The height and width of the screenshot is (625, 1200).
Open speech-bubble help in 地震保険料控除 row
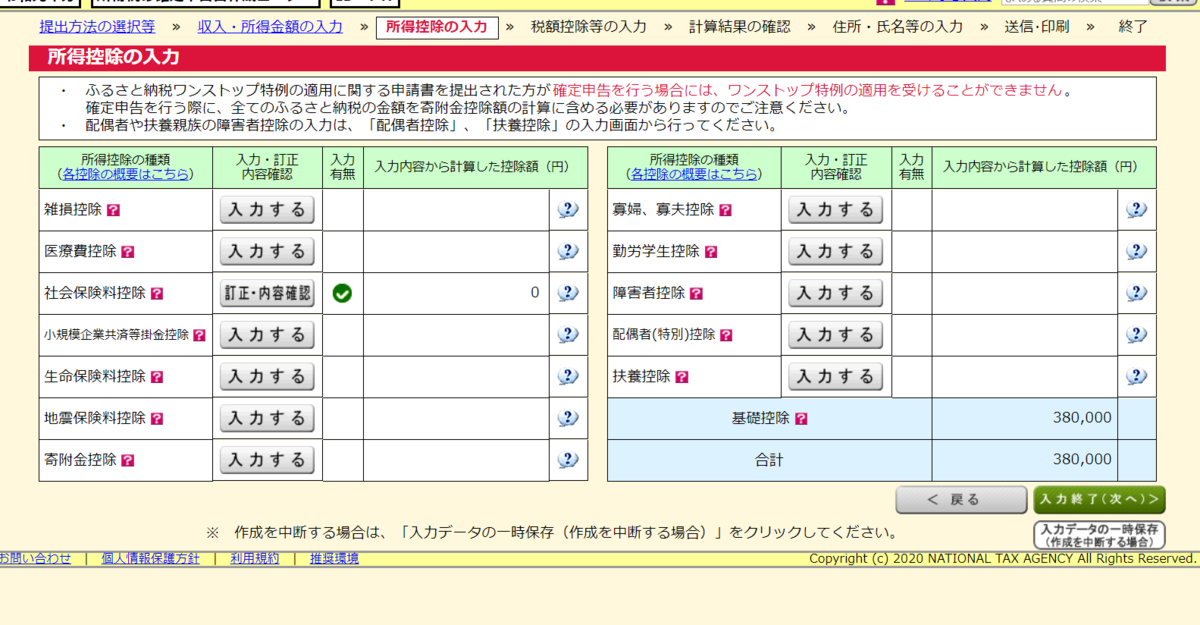pyautogui.click(x=568, y=418)
